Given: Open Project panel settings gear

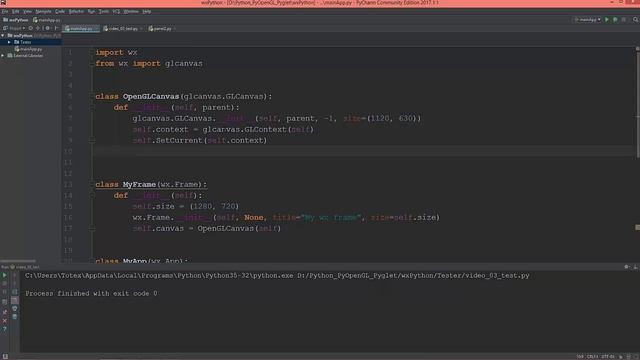Looking at the screenshot, I should (47, 28).
